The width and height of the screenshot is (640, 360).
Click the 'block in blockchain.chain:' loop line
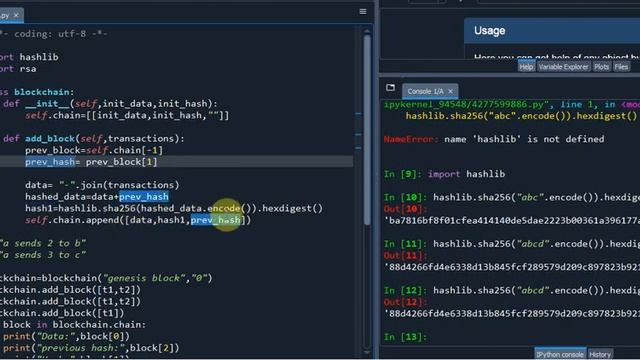pyautogui.click(x=73, y=325)
